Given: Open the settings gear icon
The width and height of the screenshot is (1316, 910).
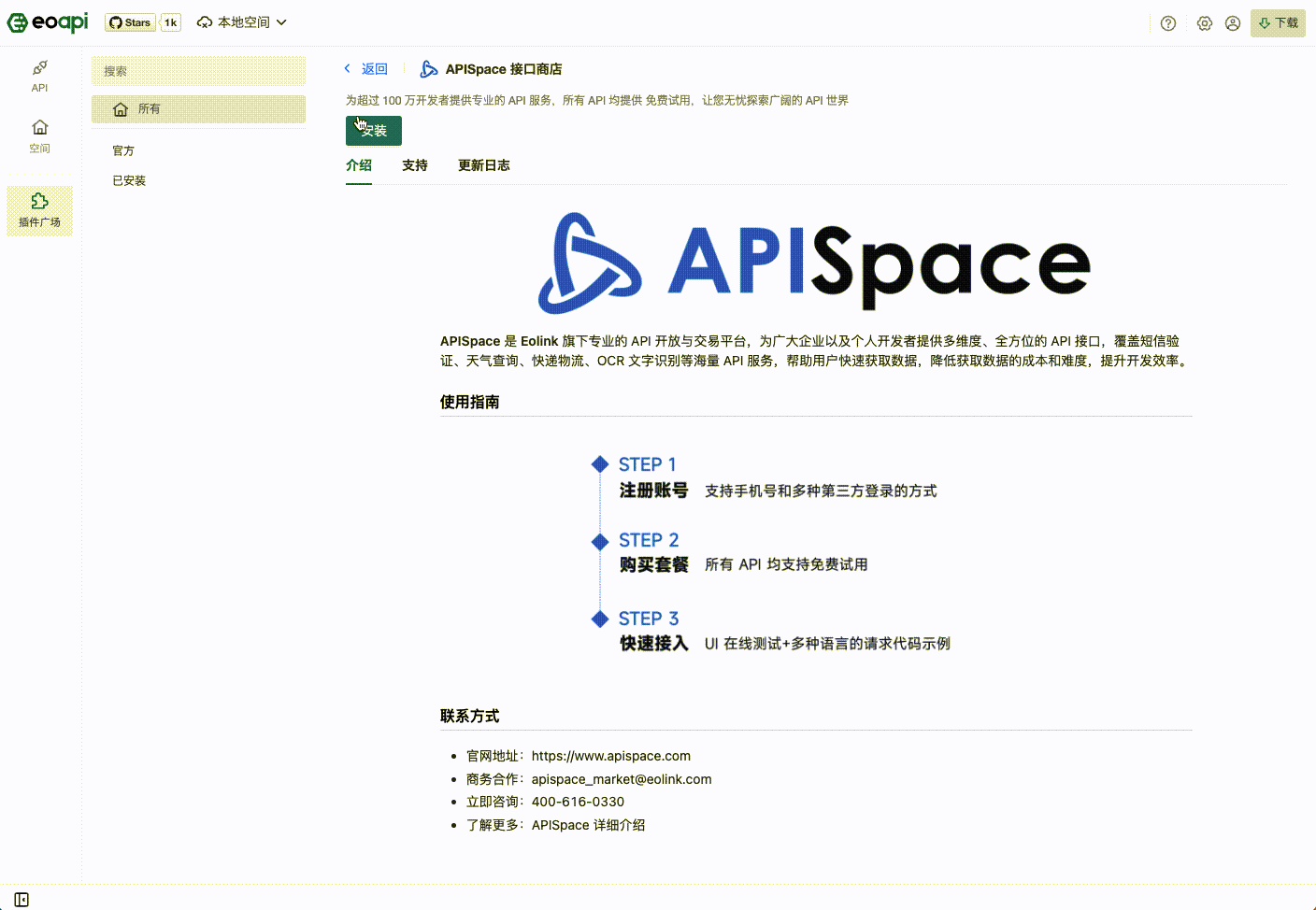Looking at the screenshot, I should (x=1204, y=22).
